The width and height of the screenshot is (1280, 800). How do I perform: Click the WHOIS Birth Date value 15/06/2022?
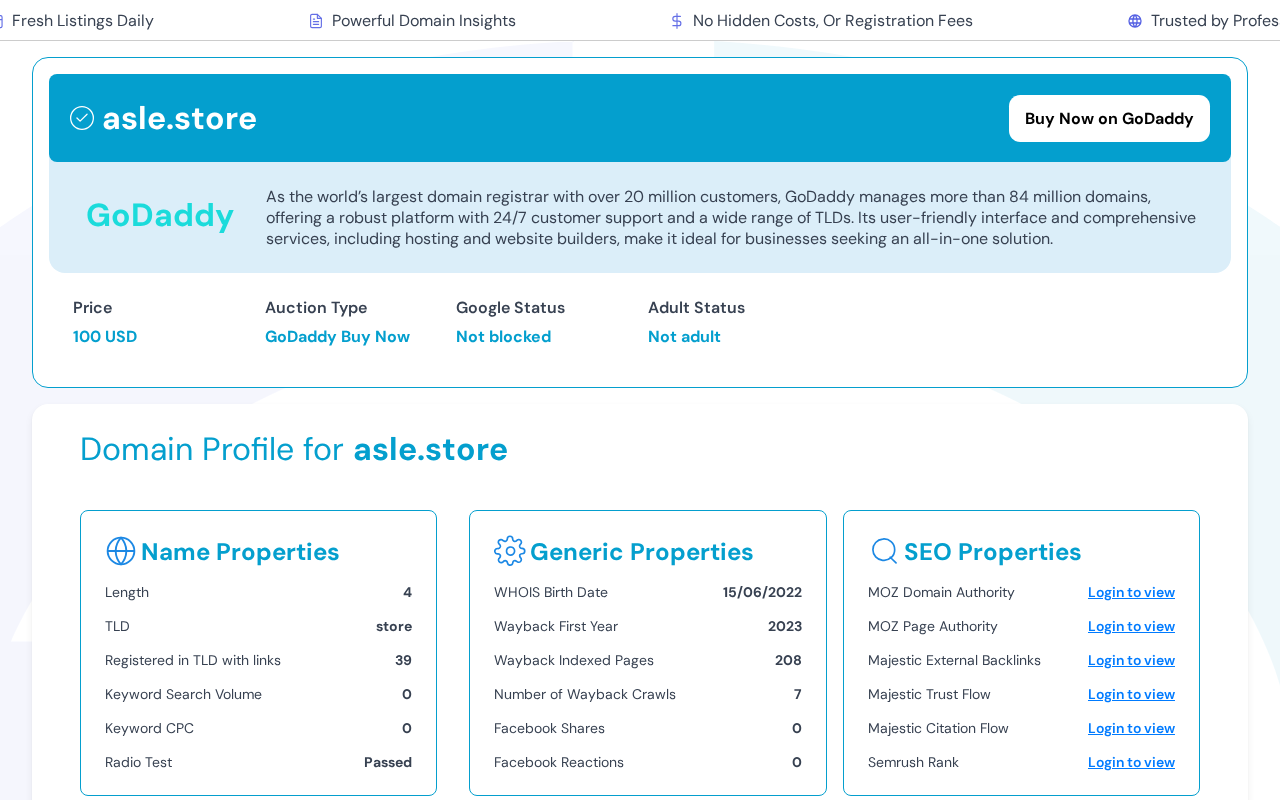click(x=762, y=592)
